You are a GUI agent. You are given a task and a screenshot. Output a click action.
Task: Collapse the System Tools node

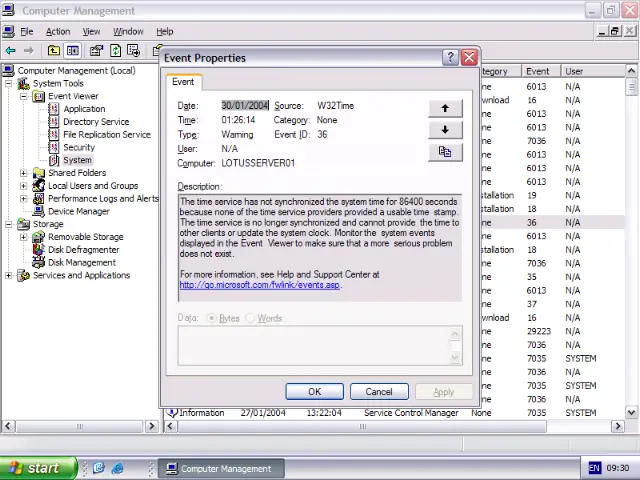coord(8,83)
